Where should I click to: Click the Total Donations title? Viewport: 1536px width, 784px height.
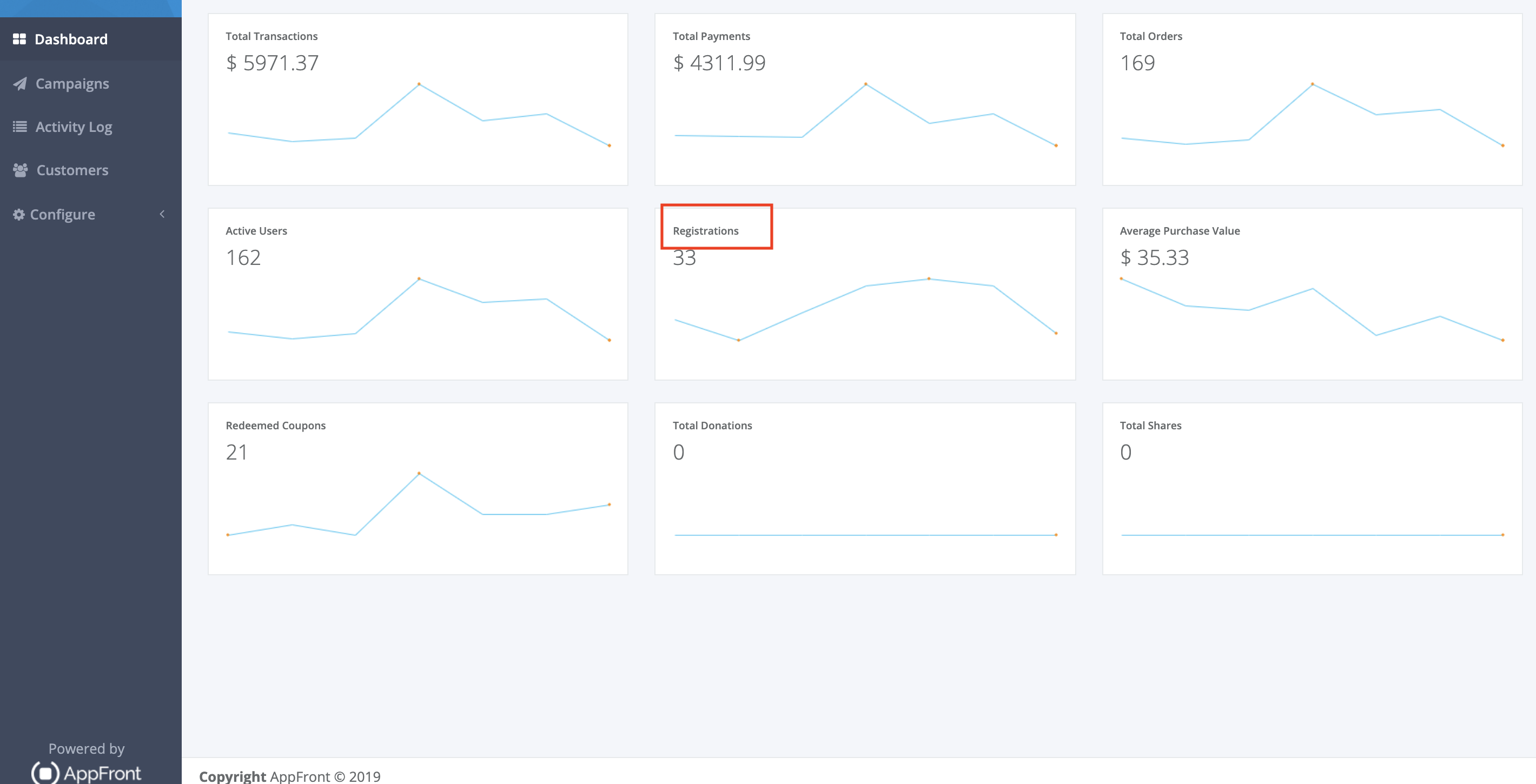tap(712, 426)
